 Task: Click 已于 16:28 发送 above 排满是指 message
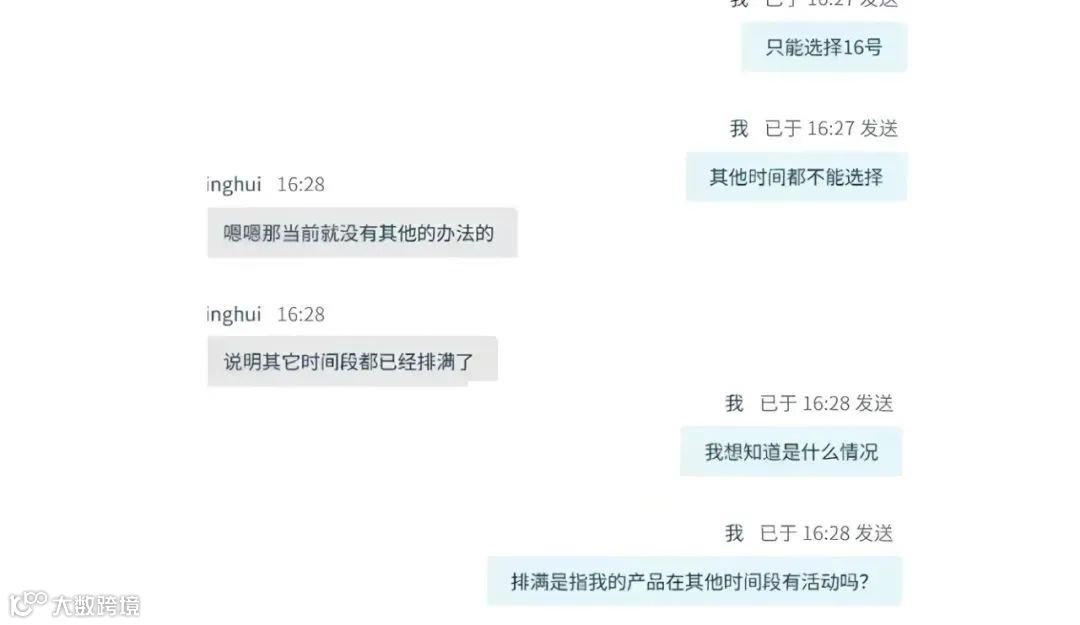pos(827,533)
